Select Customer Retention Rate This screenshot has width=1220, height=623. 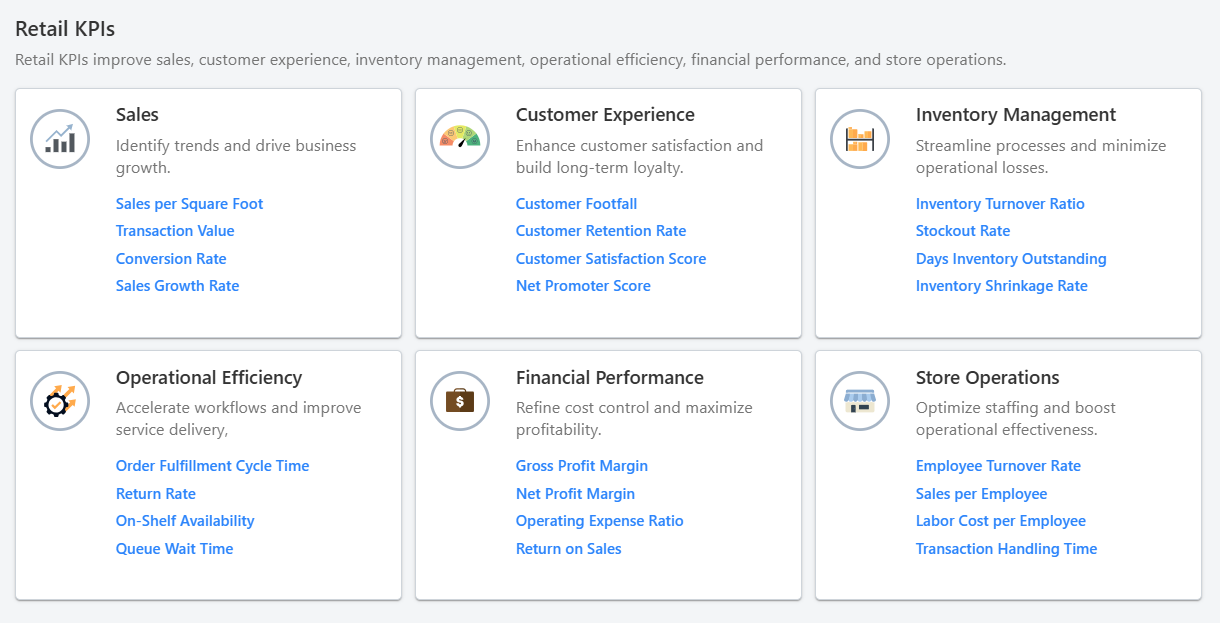(x=600, y=230)
